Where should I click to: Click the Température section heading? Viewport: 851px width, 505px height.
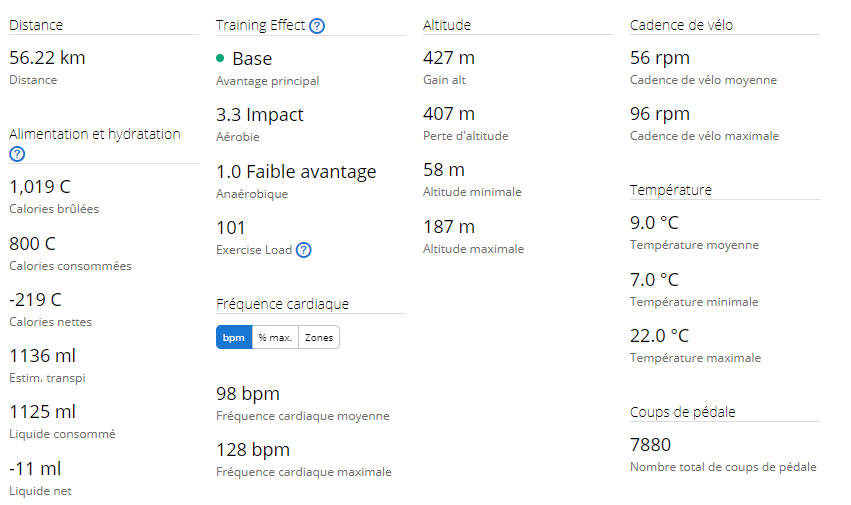click(x=670, y=190)
